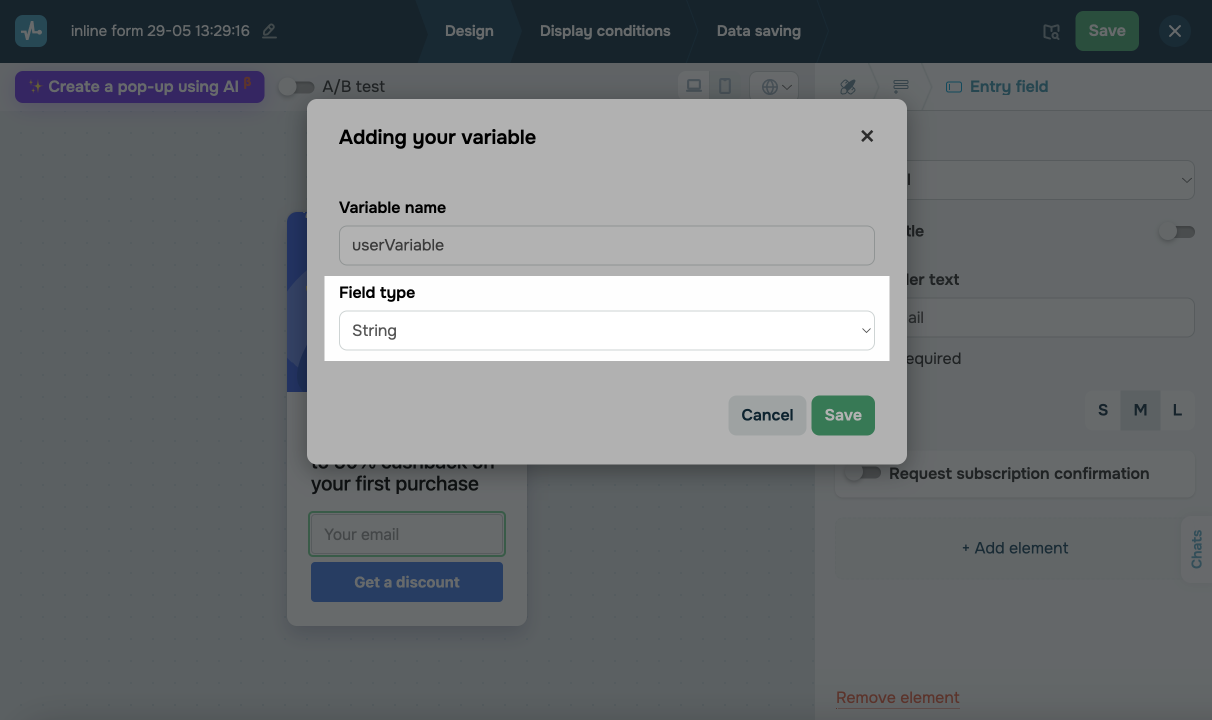Click the pencil icon to rename form
Screen dimensions: 1212x720
(x=269, y=31)
